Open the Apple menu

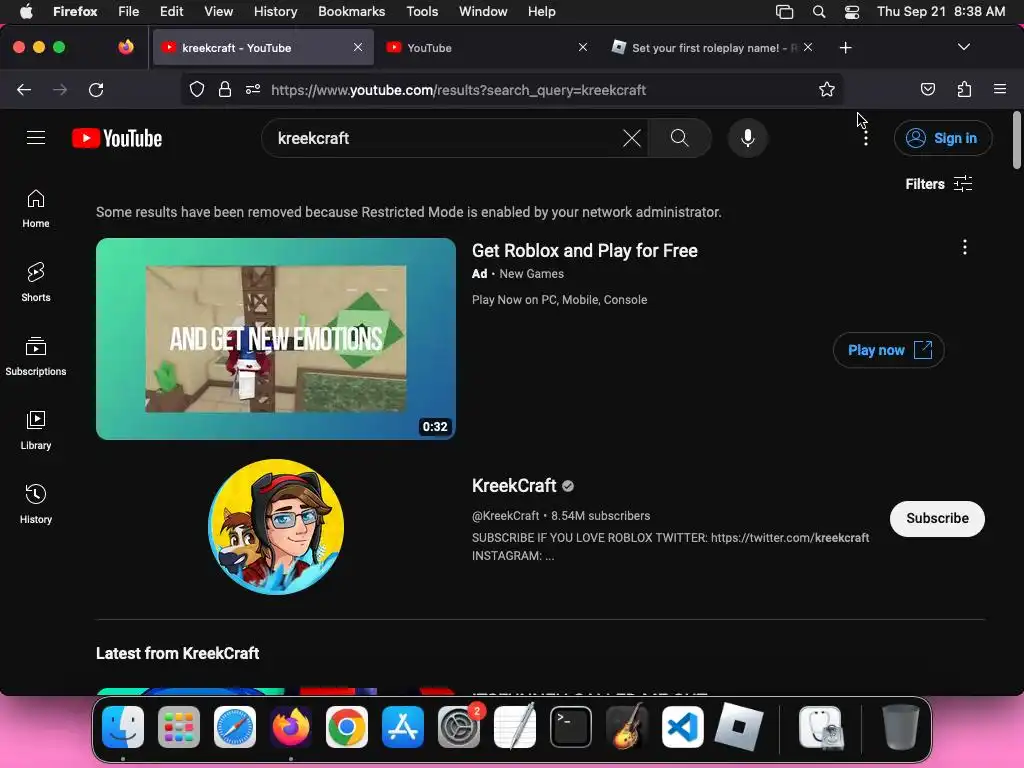pos(26,11)
